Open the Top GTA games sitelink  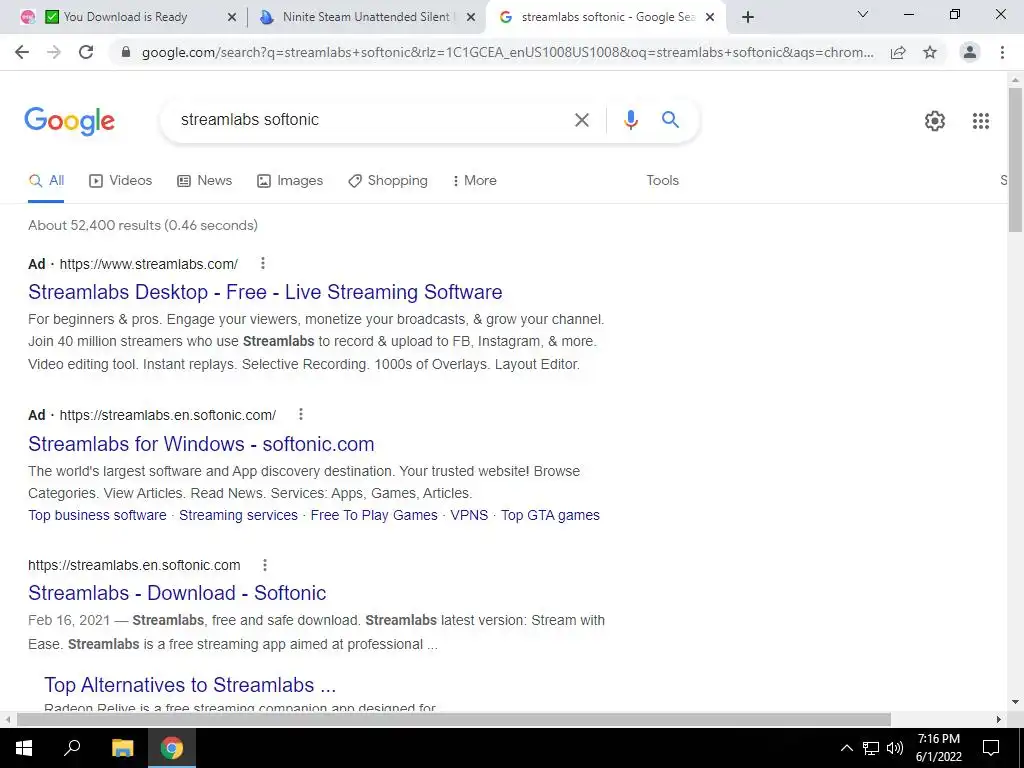click(550, 515)
